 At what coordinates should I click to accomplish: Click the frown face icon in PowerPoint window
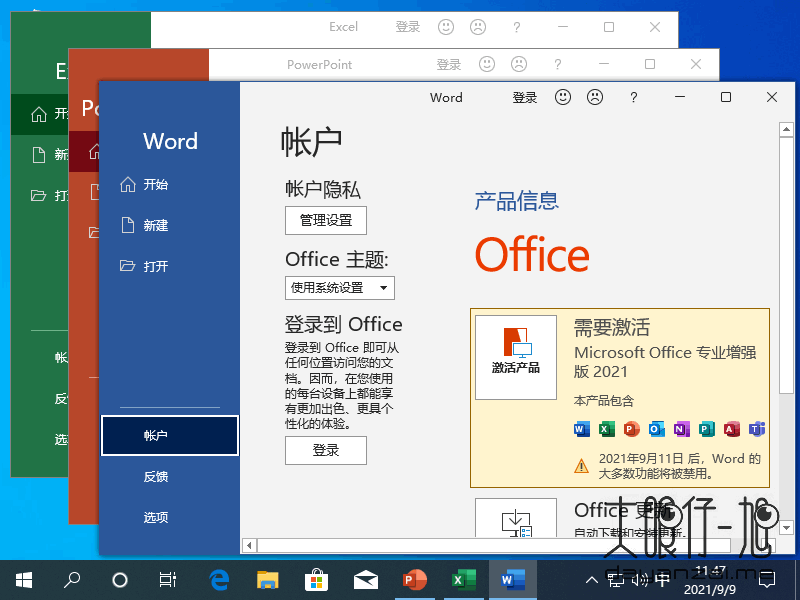519,64
